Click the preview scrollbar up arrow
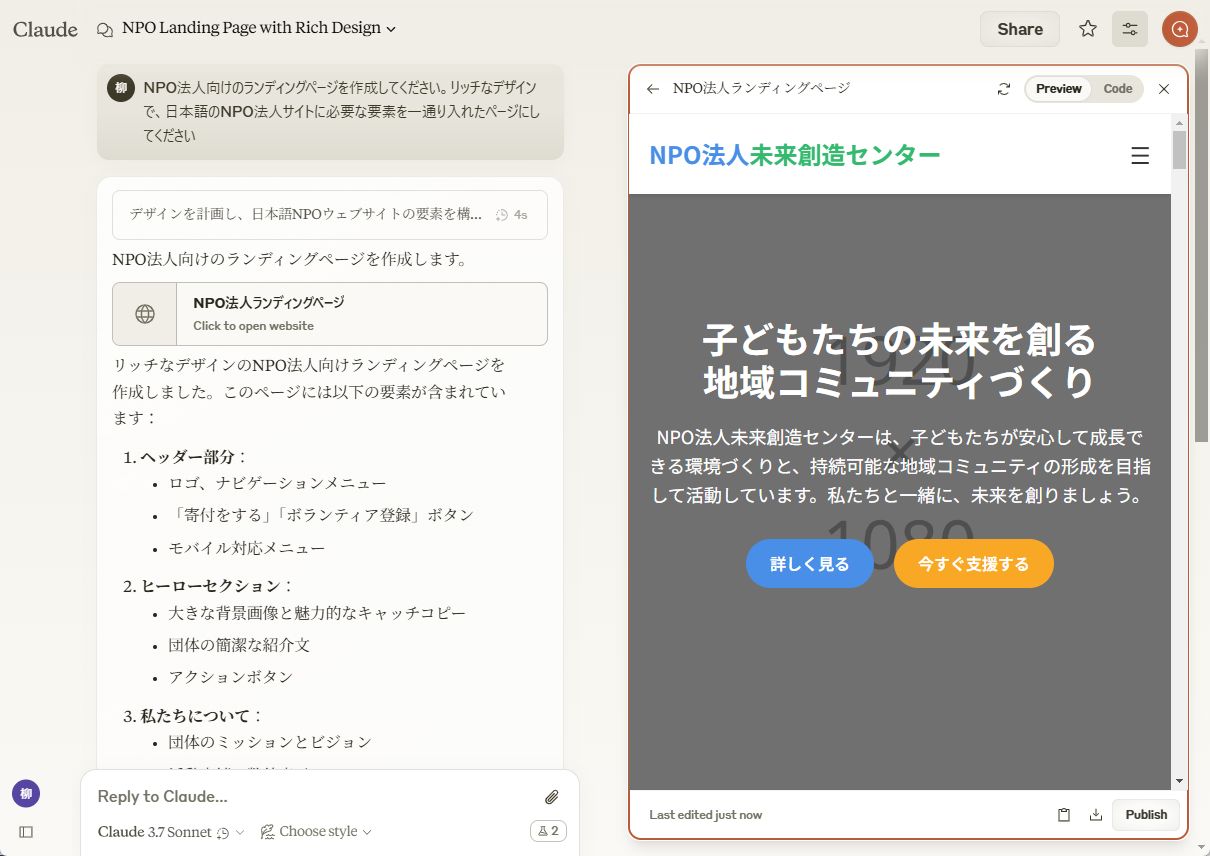 (1179, 122)
